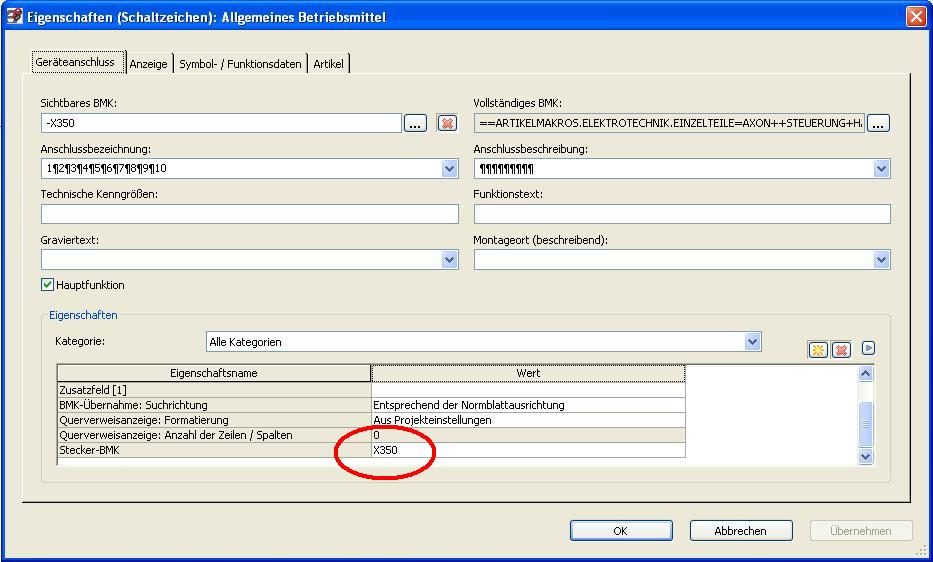Click the red X icon beside Sichtbares BMK
Viewport: 933px width, 562px height.
pos(447,123)
